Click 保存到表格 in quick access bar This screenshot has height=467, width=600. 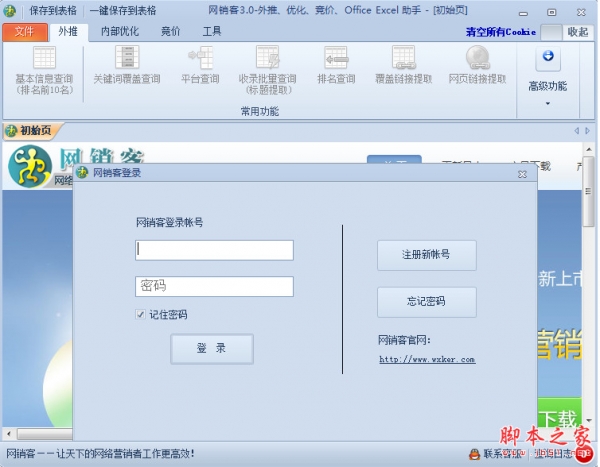[53, 11]
